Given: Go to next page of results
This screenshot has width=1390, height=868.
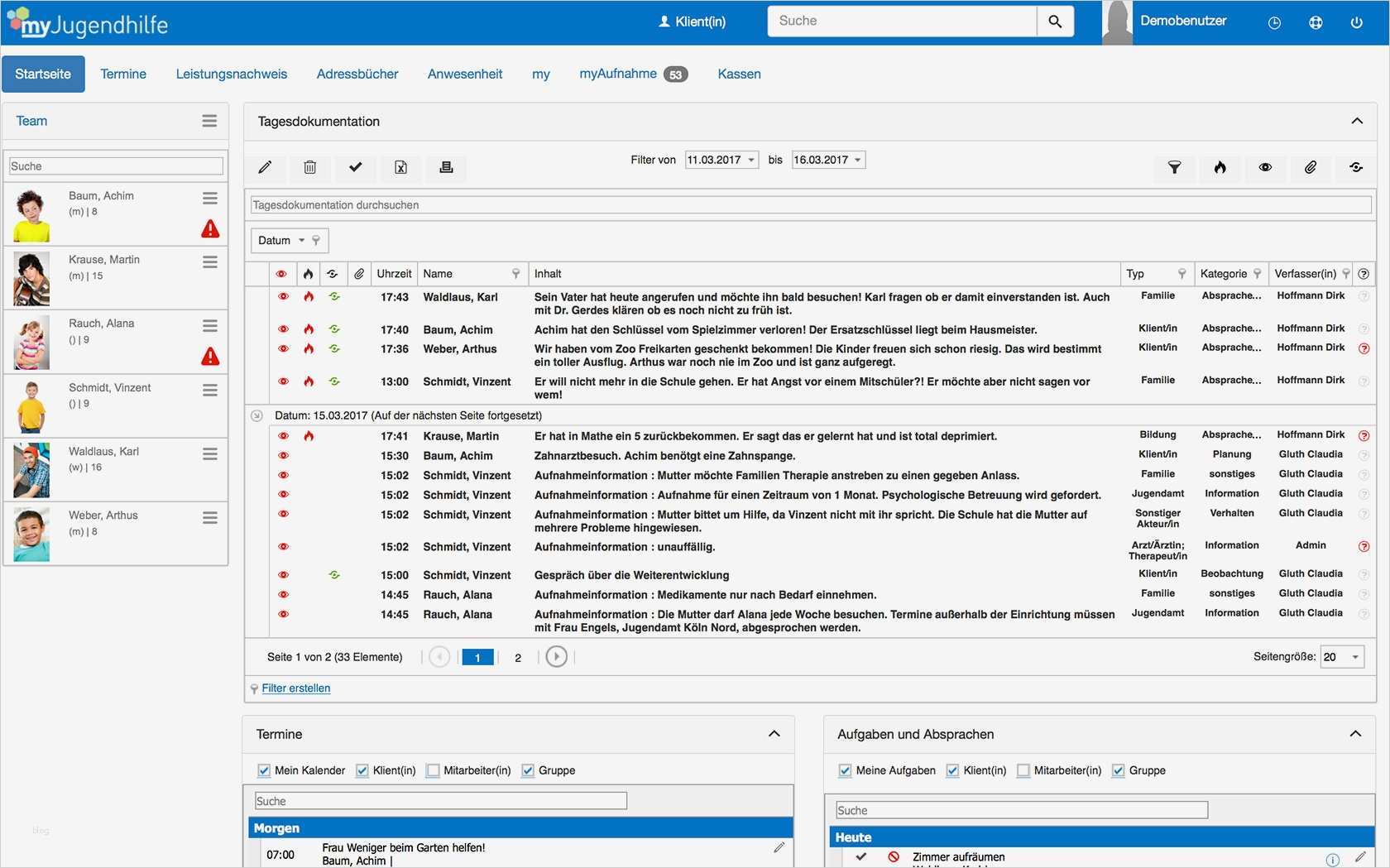Looking at the screenshot, I should [557, 657].
